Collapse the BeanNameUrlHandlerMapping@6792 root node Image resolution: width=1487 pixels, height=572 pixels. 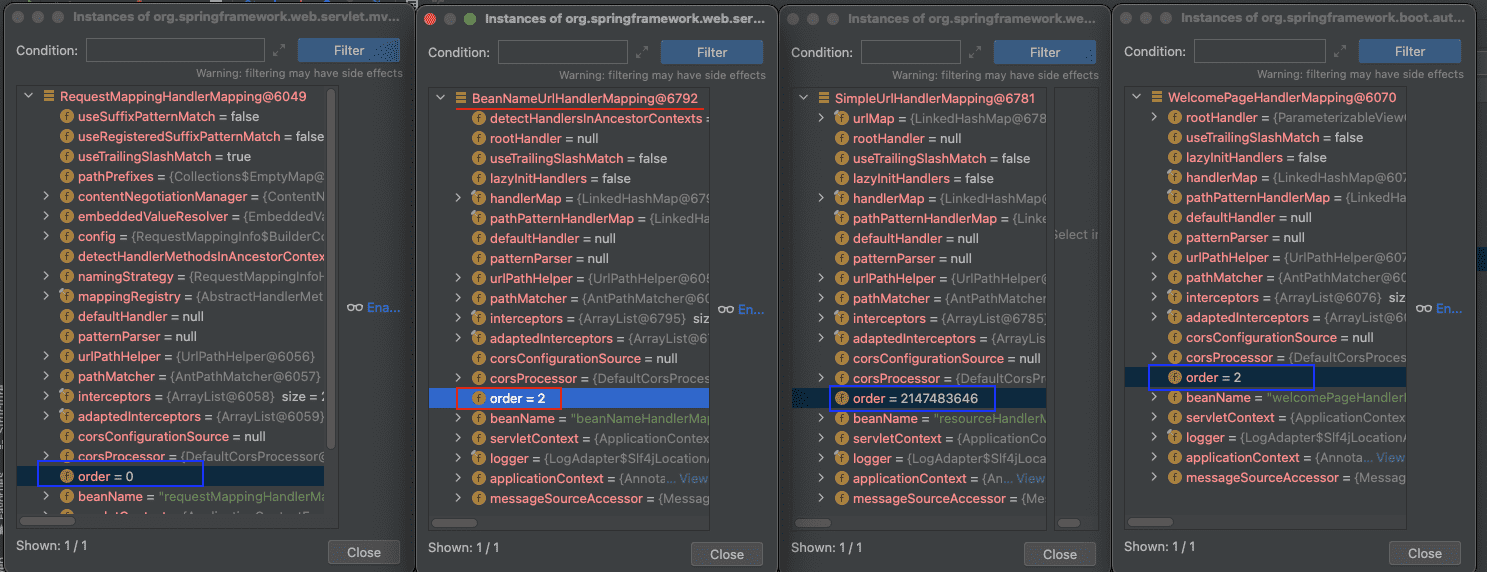440,98
